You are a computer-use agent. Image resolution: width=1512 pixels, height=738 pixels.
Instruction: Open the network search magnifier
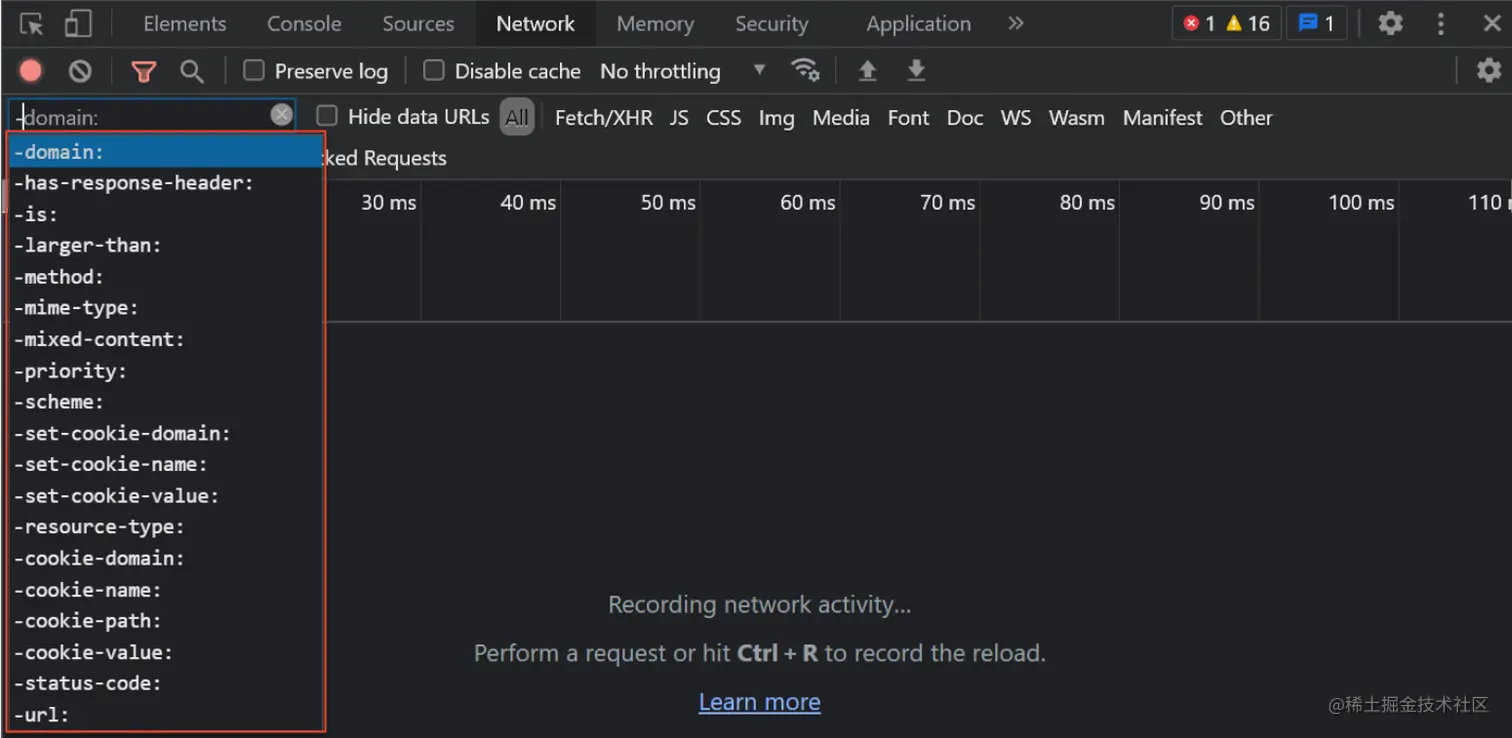coord(191,71)
